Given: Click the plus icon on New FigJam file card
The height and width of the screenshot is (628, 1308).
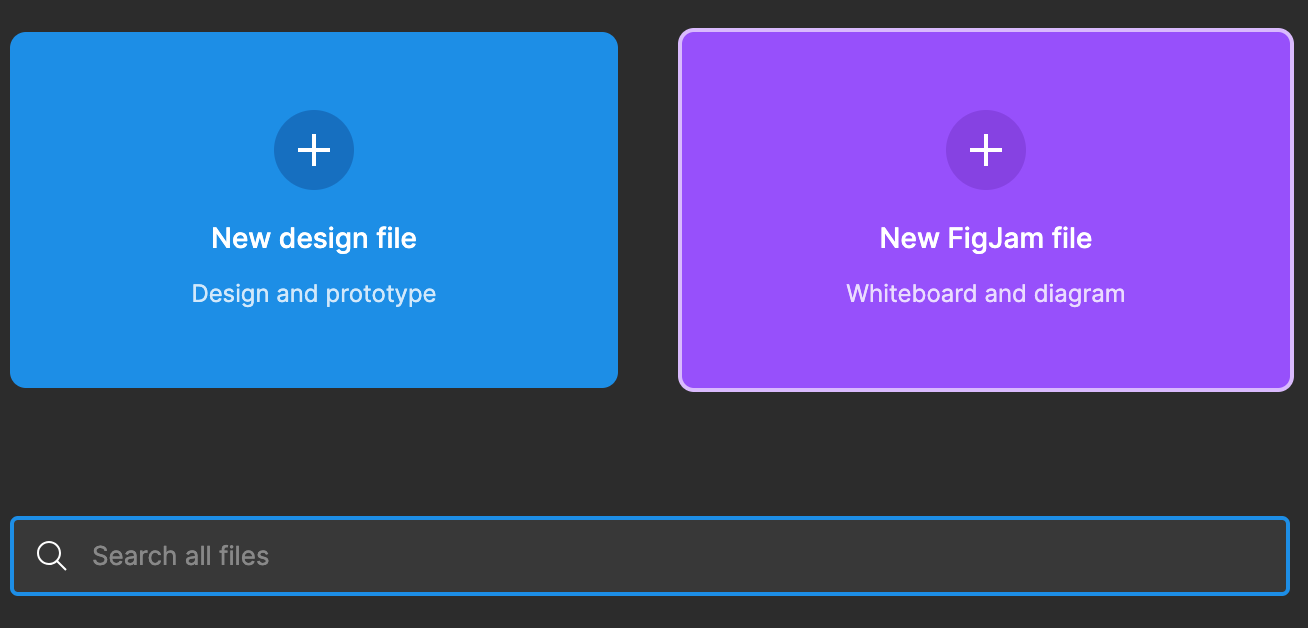Looking at the screenshot, I should coord(986,150).
